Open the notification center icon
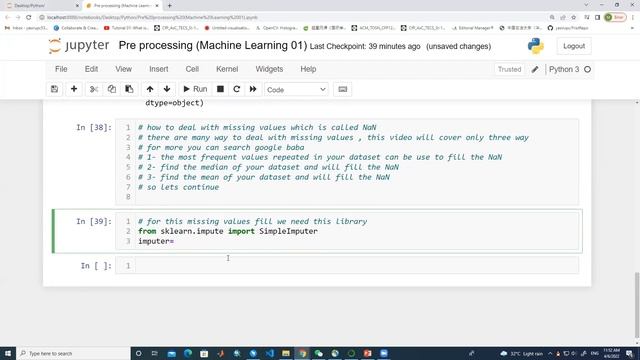This screenshot has width=640, height=360. (x=629, y=353)
